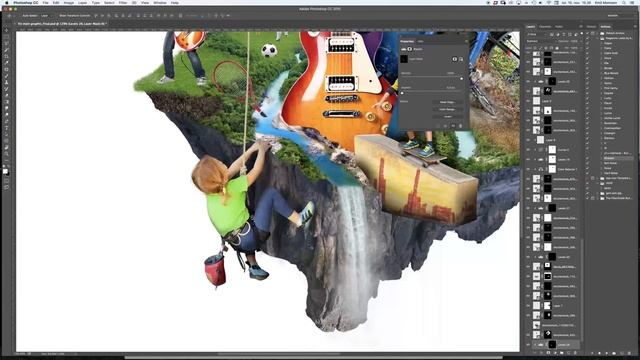
Task: Open the layer filter Kind dropdown
Action: (x=536, y=34)
